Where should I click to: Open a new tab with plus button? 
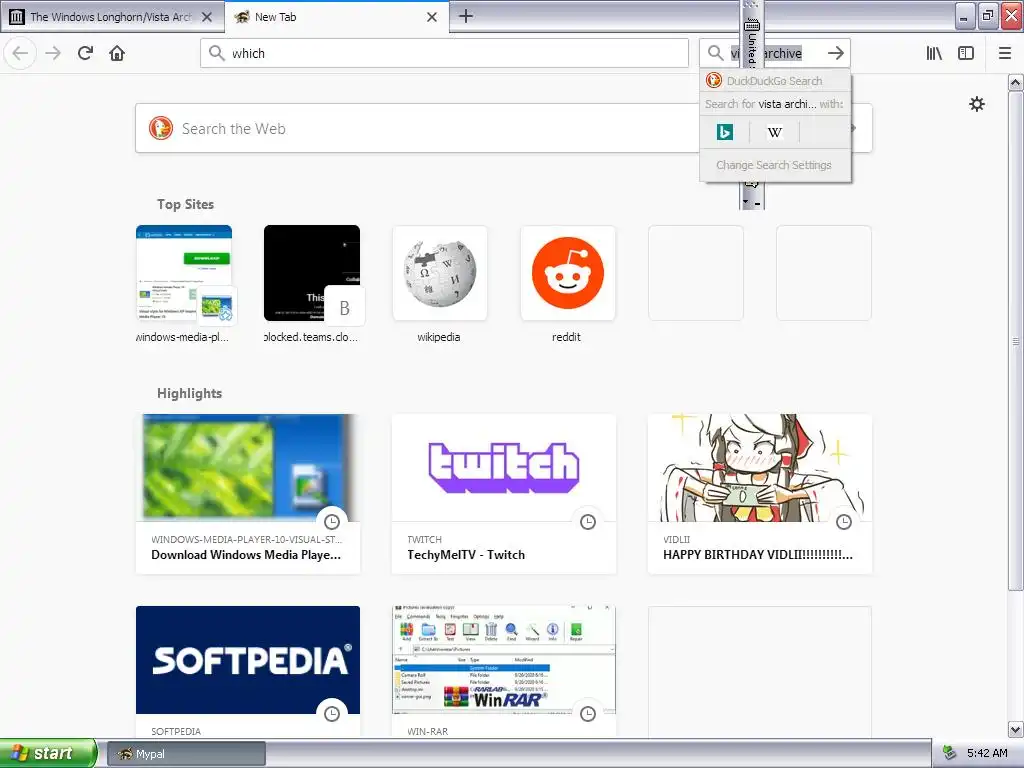466,16
